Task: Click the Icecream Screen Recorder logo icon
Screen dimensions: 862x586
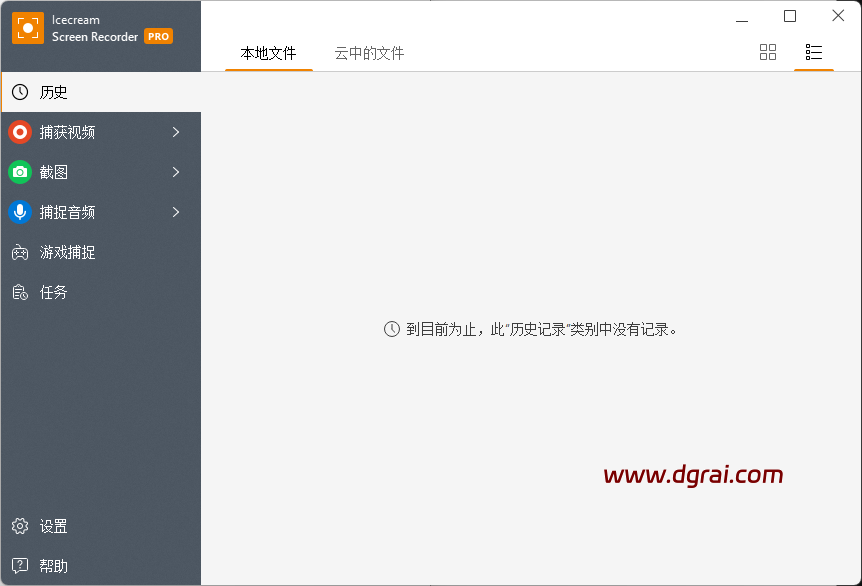Action: click(x=27, y=27)
